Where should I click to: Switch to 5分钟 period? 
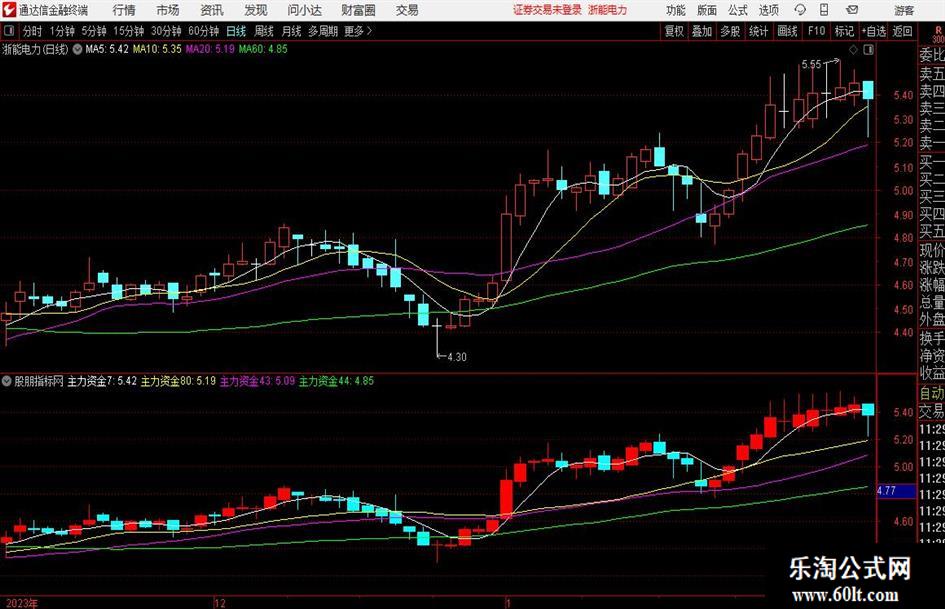(93, 31)
